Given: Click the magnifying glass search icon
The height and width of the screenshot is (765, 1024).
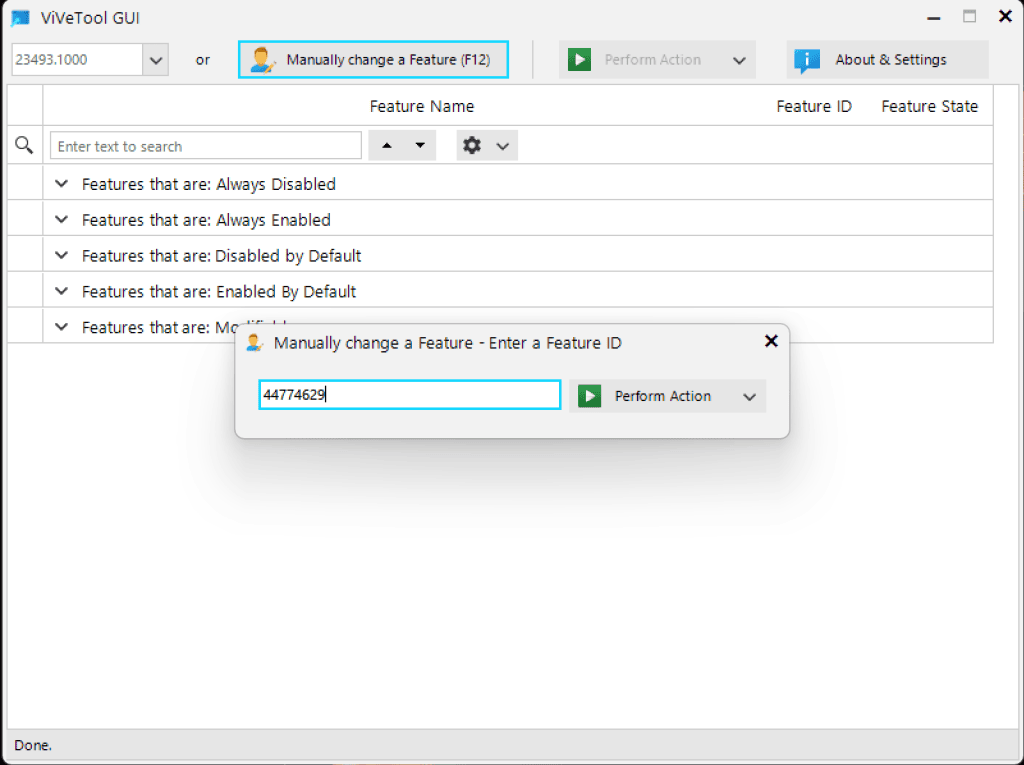Looking at the screenshot, I should 24,145.
